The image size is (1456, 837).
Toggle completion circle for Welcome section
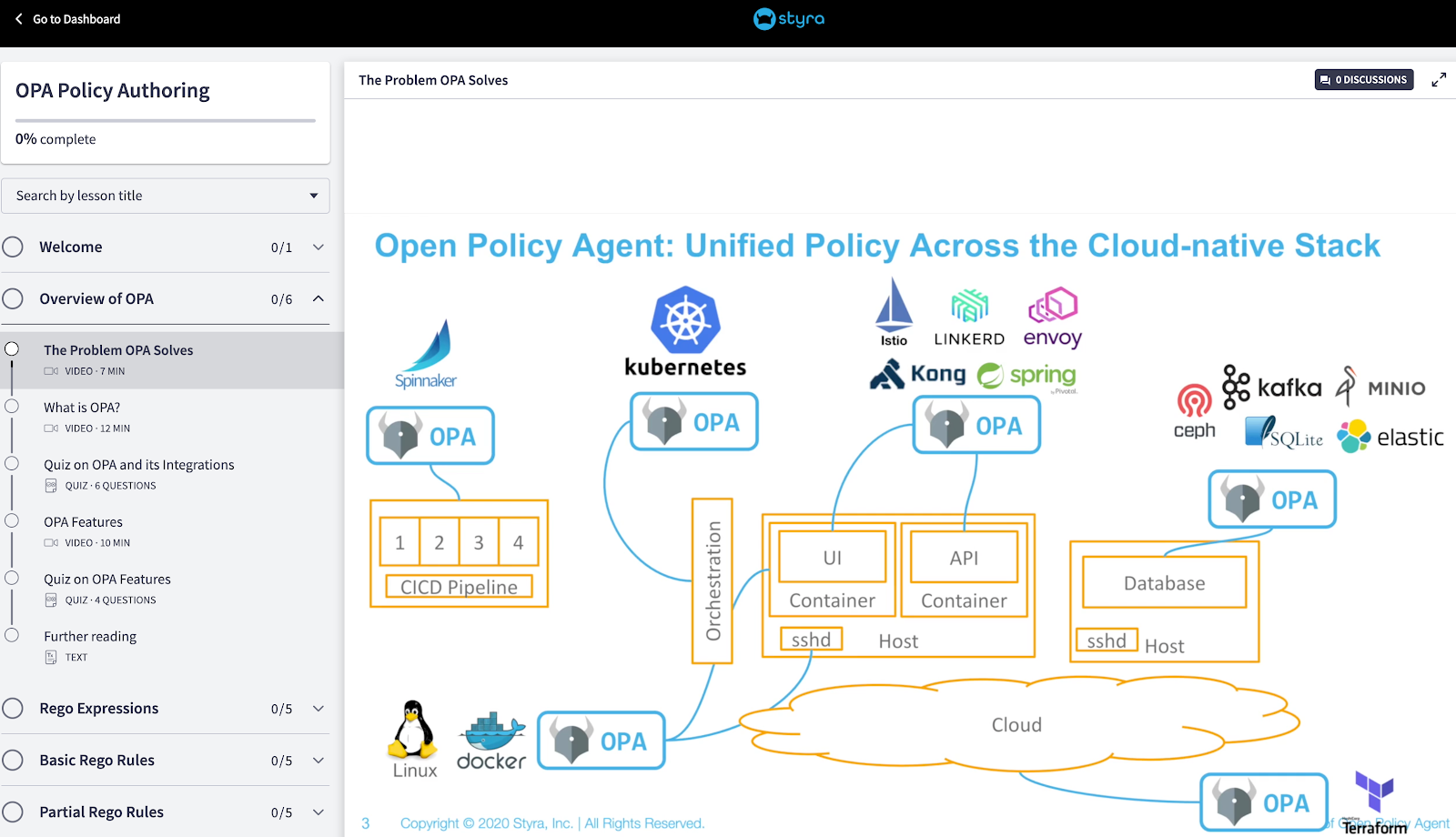13,247
